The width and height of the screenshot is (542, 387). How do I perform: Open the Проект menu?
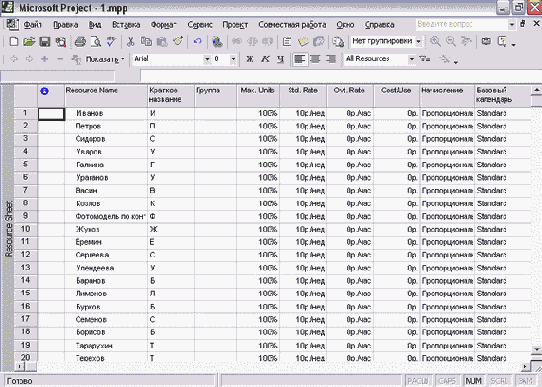click(x=235, y=25)
